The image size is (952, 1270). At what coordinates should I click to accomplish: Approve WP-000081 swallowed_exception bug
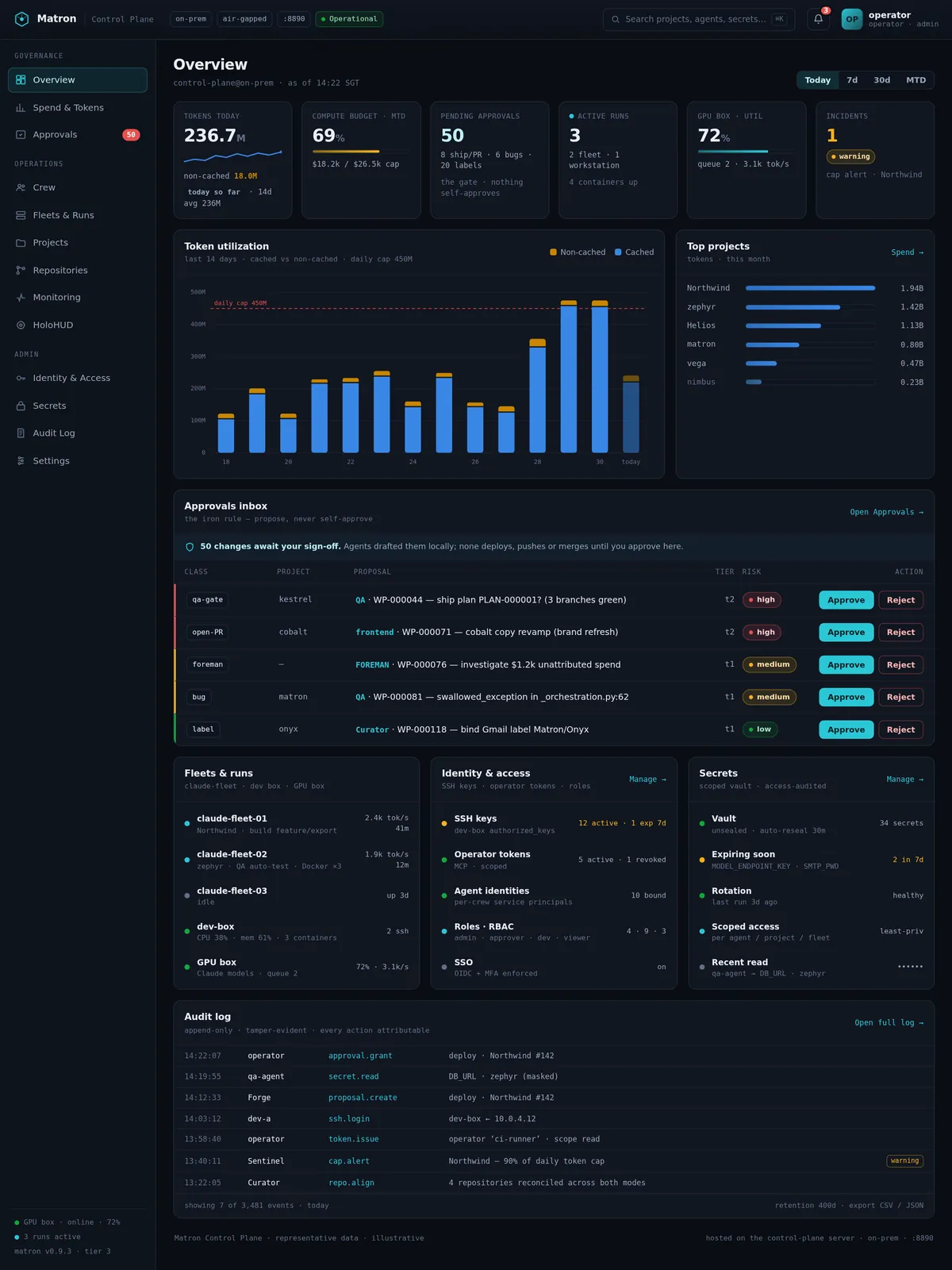click(x=846, y=697)
